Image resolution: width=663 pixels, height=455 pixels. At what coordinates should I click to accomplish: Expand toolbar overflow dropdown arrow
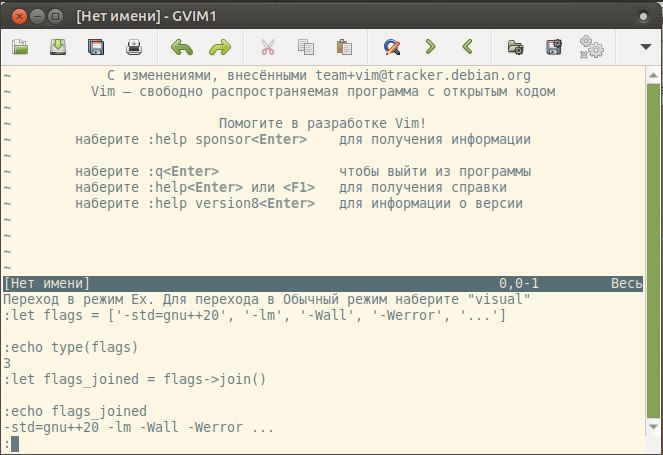[645, 47]
